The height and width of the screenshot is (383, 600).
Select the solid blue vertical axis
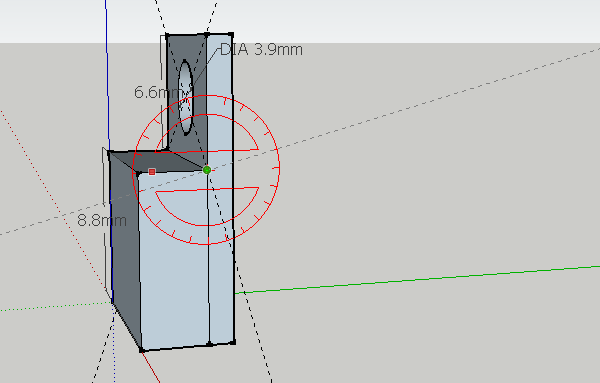(108, 77)
